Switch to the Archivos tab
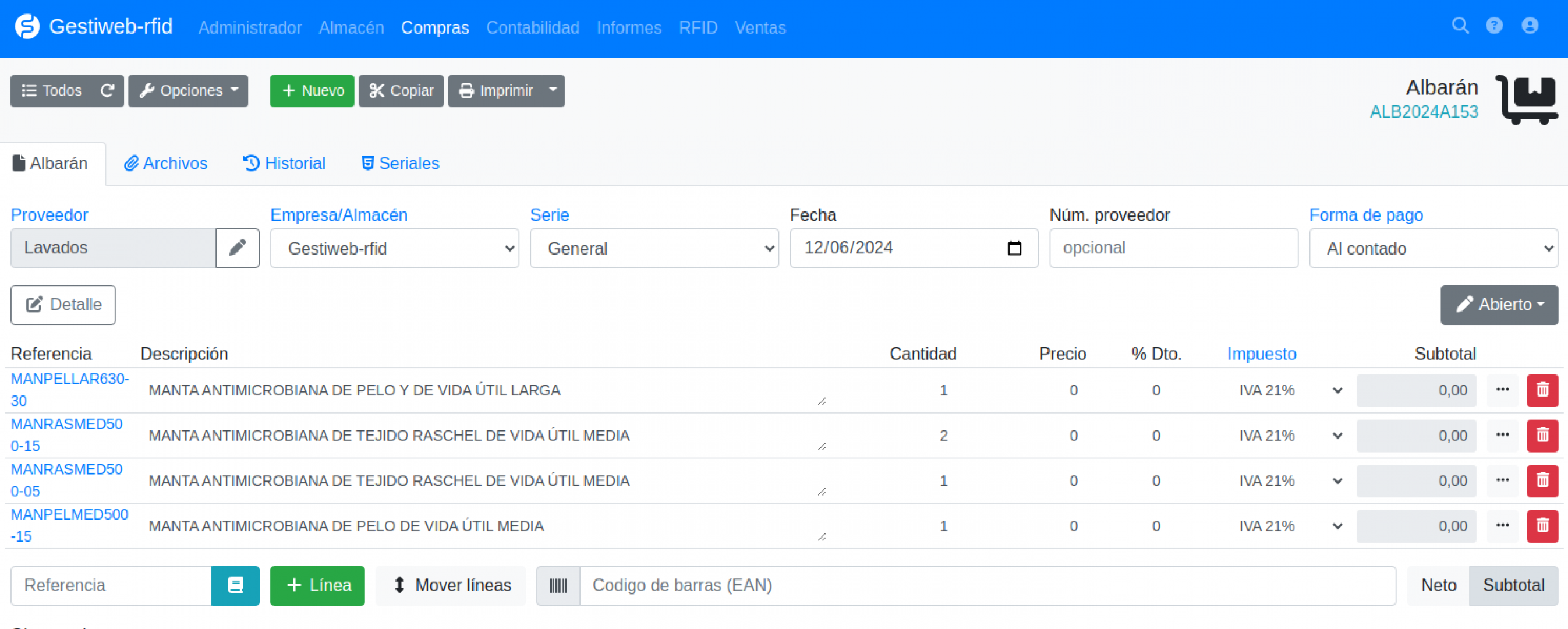The image size is (1568, 629). point(165,163)
